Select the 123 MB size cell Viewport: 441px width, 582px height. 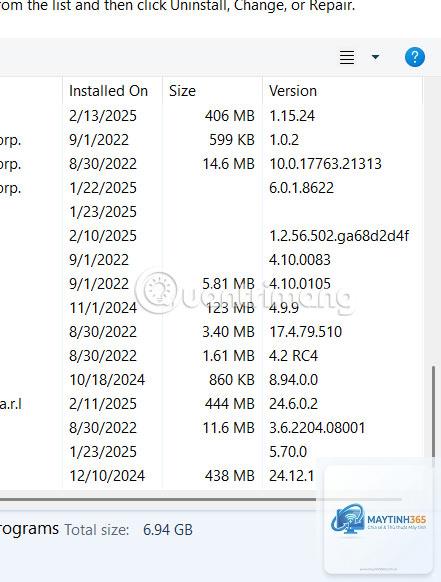coord(230,308)
